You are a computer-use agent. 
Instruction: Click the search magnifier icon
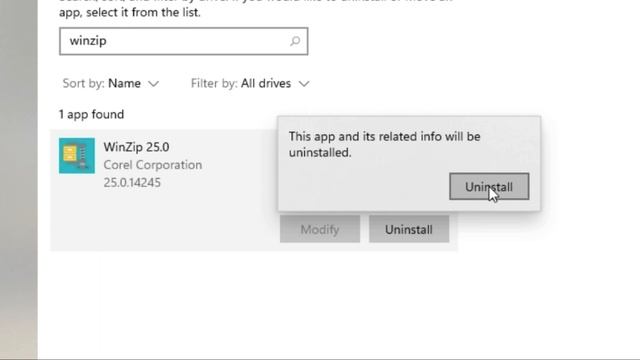pyautogui.click(x=295, y=41)
